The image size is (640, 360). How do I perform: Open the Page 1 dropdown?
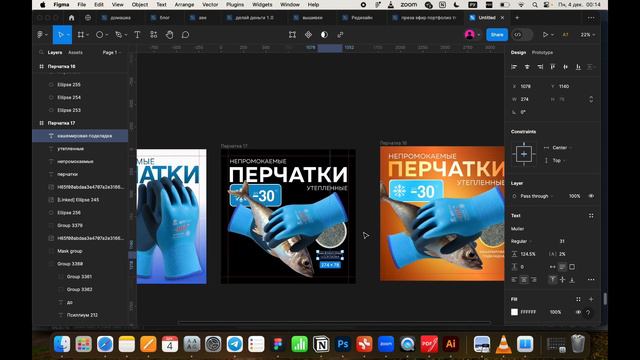[111, 52]
